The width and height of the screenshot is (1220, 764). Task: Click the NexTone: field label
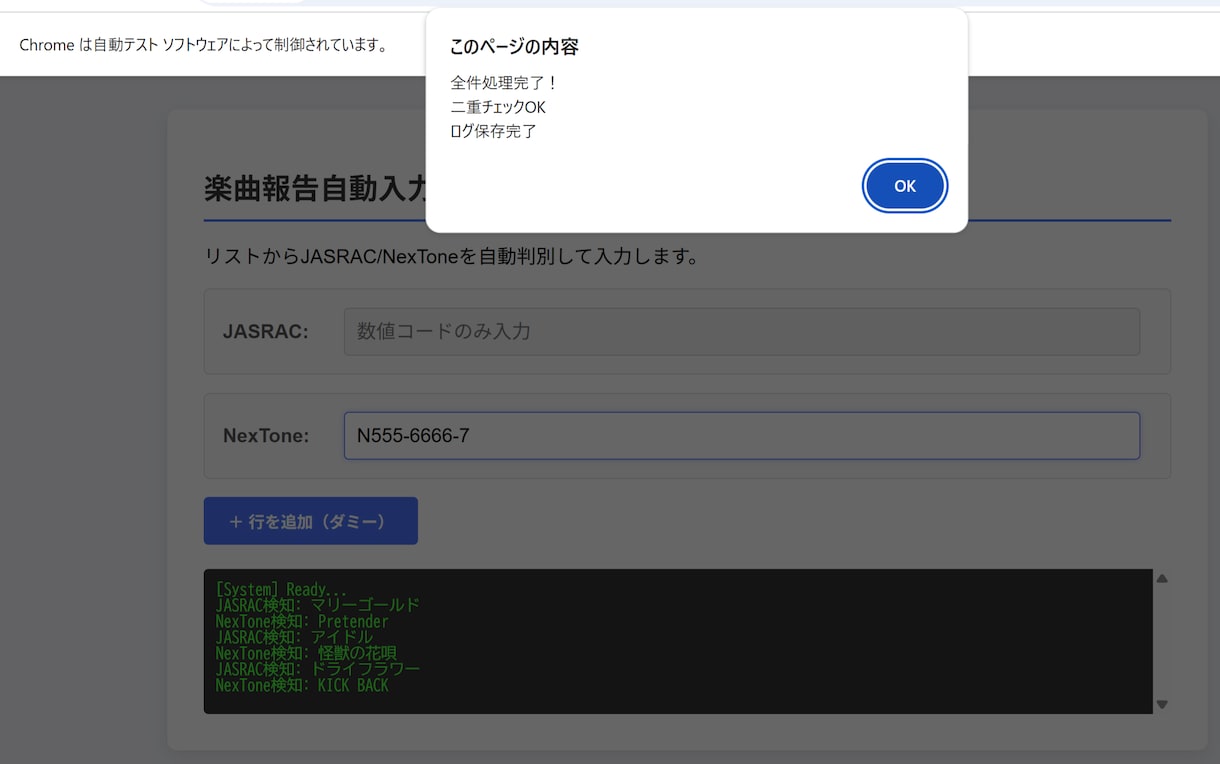pyautogui.click(x=266, y=436)
